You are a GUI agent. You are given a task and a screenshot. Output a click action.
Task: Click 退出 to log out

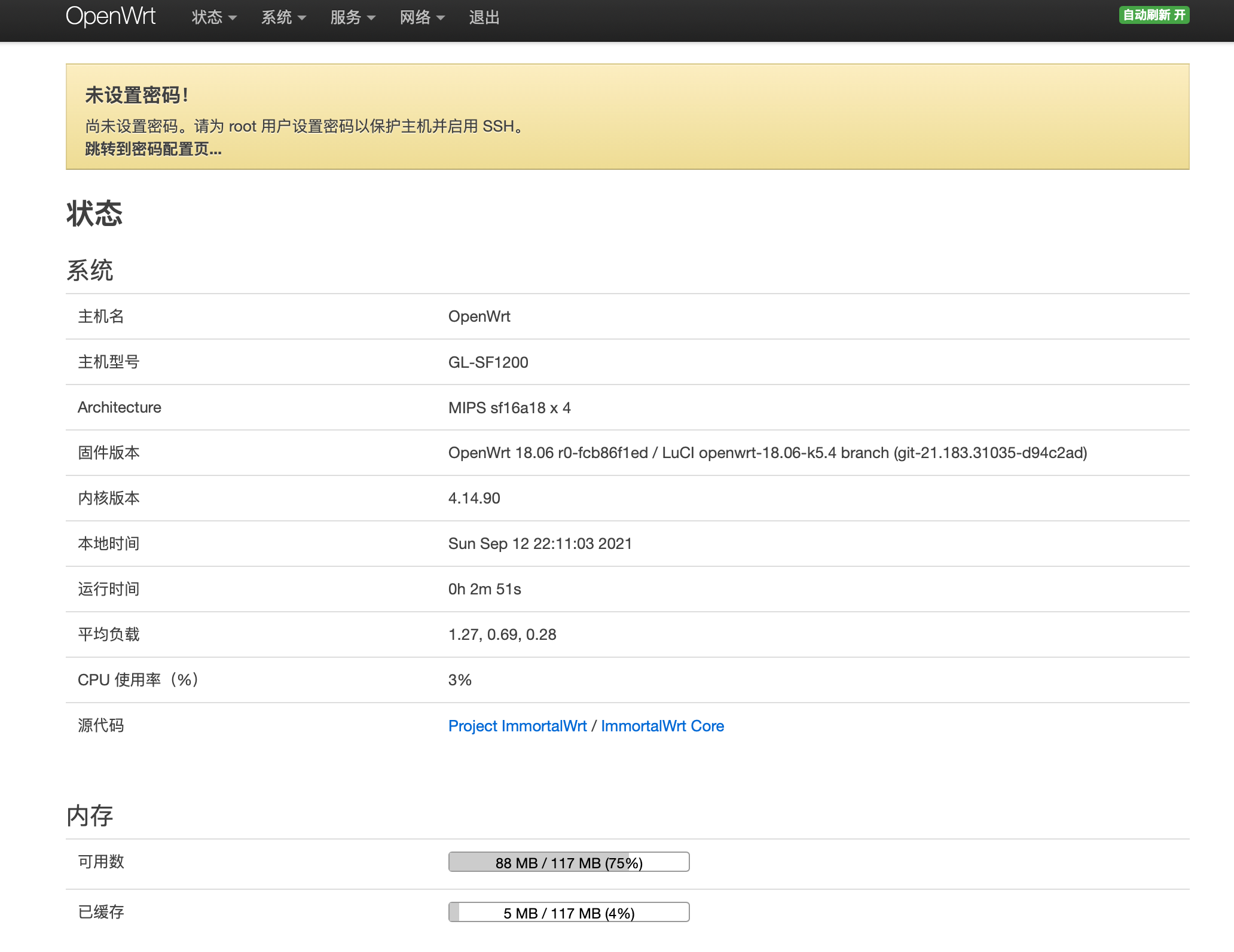pyautogui.click(x=484, y=17)
